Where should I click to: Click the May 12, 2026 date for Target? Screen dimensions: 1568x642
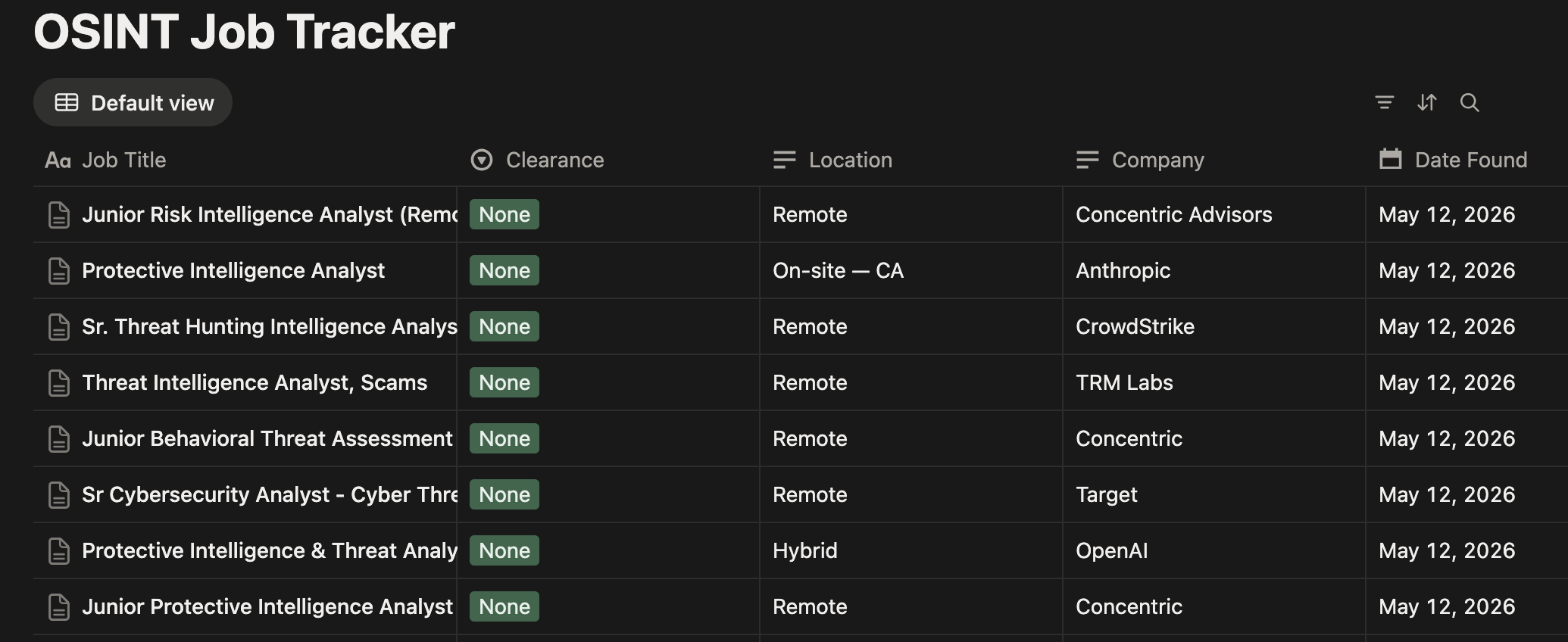click(x=1447, y=494)
